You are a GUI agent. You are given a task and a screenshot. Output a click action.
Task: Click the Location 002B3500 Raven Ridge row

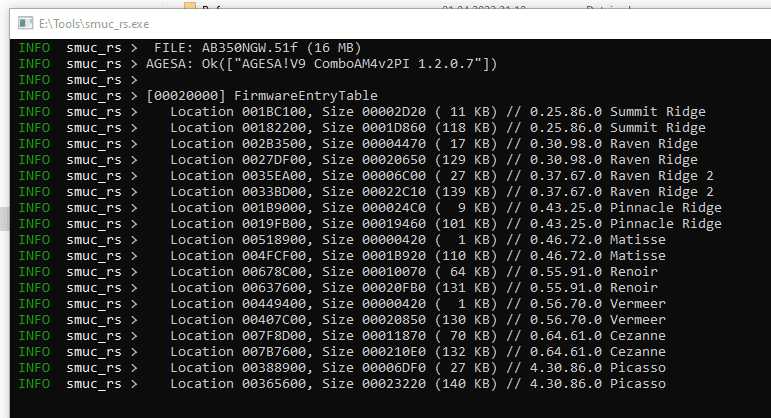click(358, 144)
